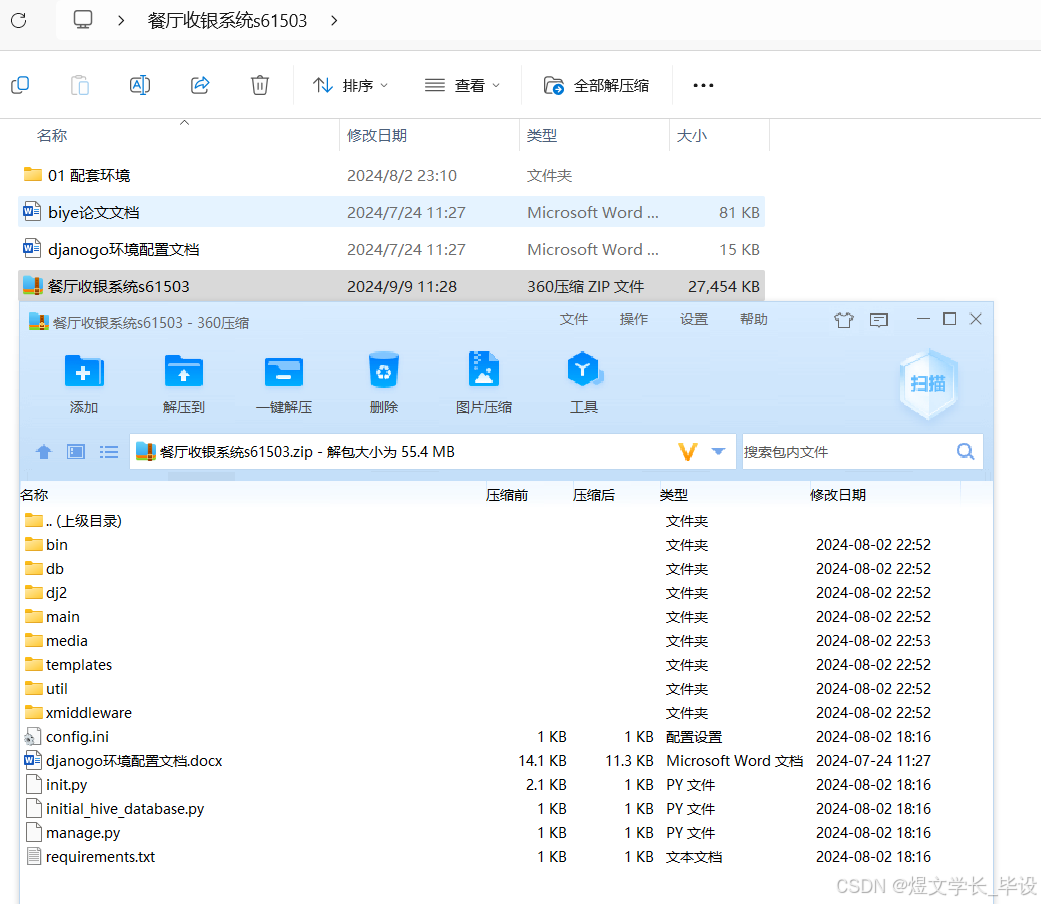Switch to panel view in 360压缩

pyautogui.click(x=75, y=451)
